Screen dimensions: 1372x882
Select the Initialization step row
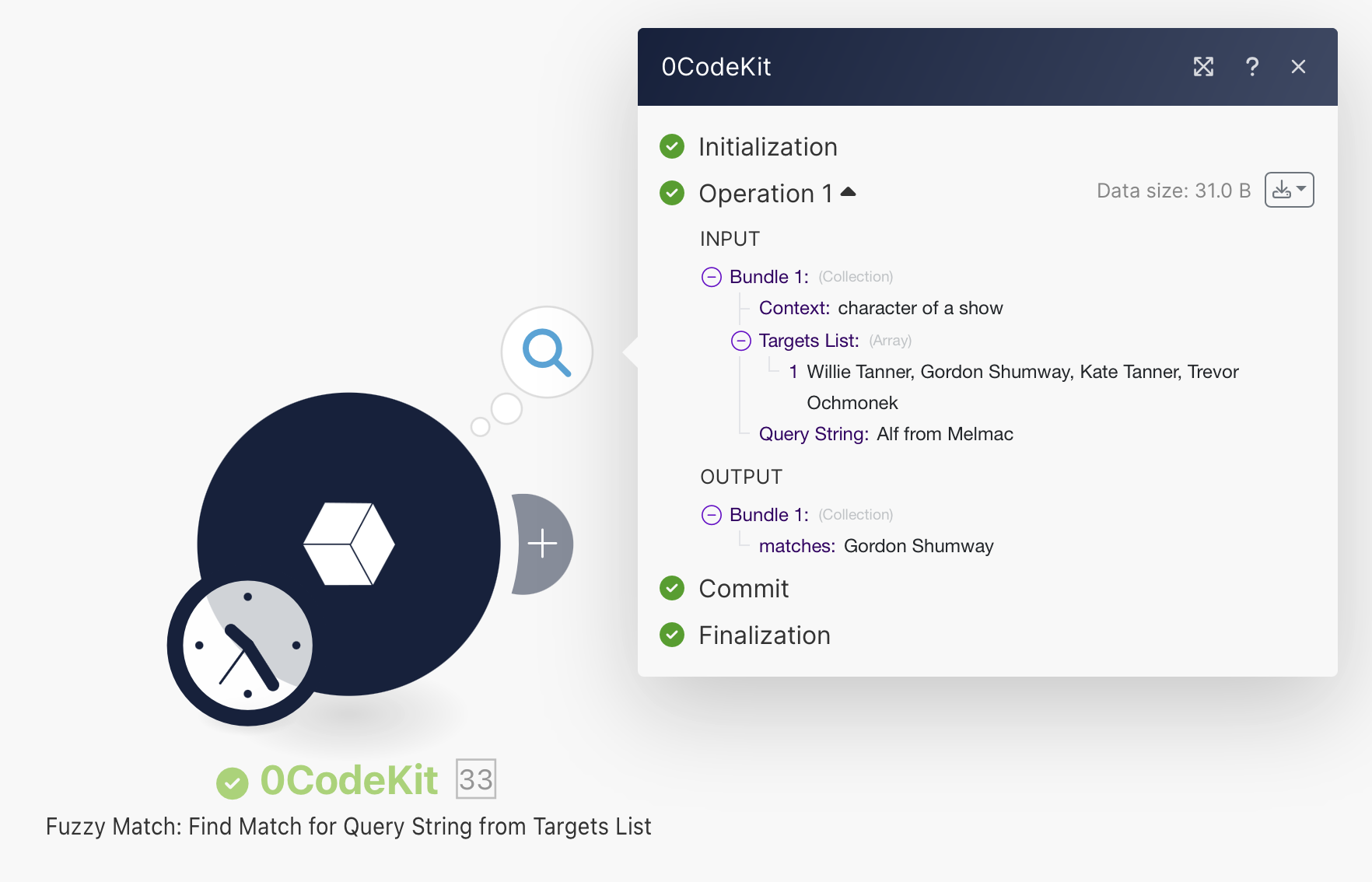[768, 147]
